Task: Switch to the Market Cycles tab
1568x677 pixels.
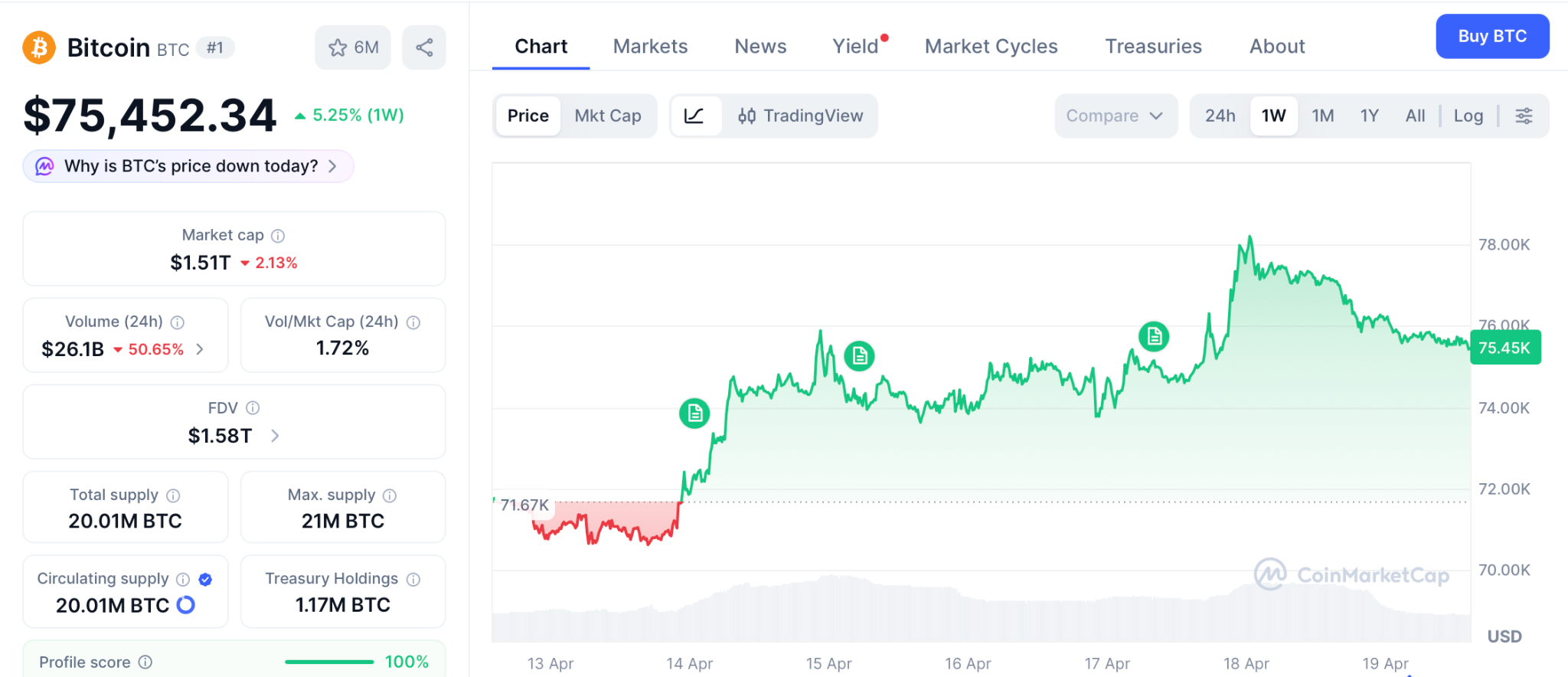Action: 991,47
